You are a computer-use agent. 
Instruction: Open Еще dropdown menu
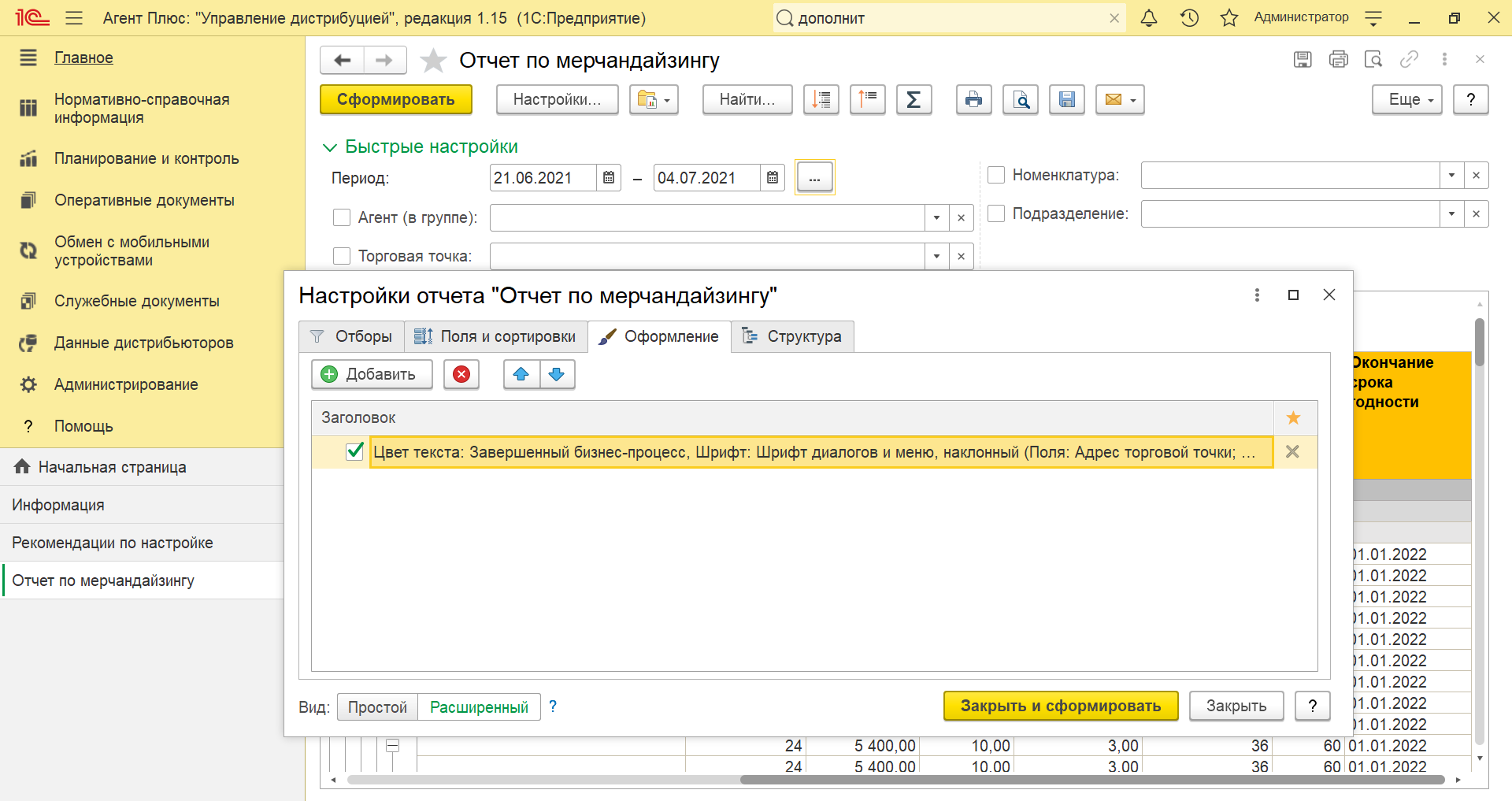pyautogui.click(x=1407, y=99)
